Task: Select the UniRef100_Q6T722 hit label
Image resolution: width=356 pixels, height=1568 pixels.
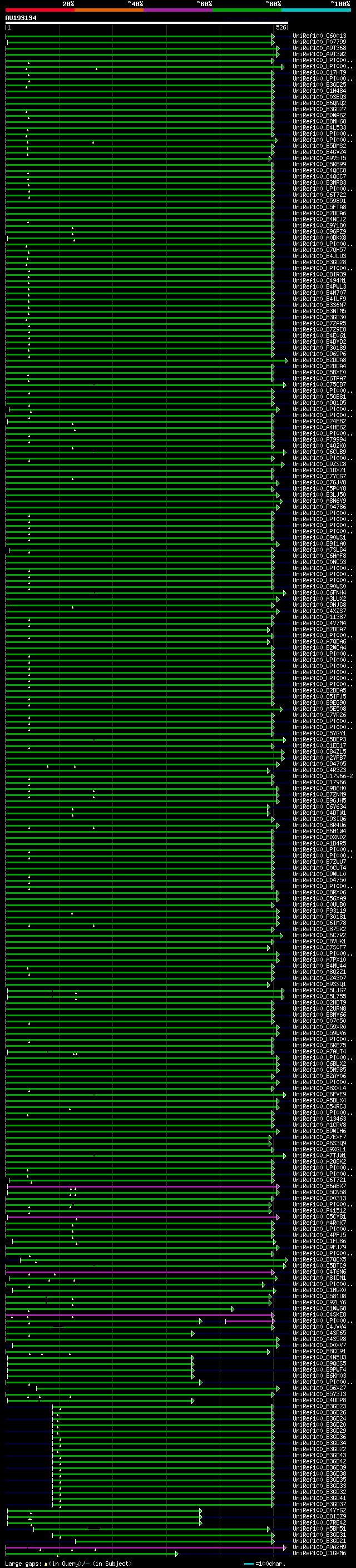Action: coord(319,195)
